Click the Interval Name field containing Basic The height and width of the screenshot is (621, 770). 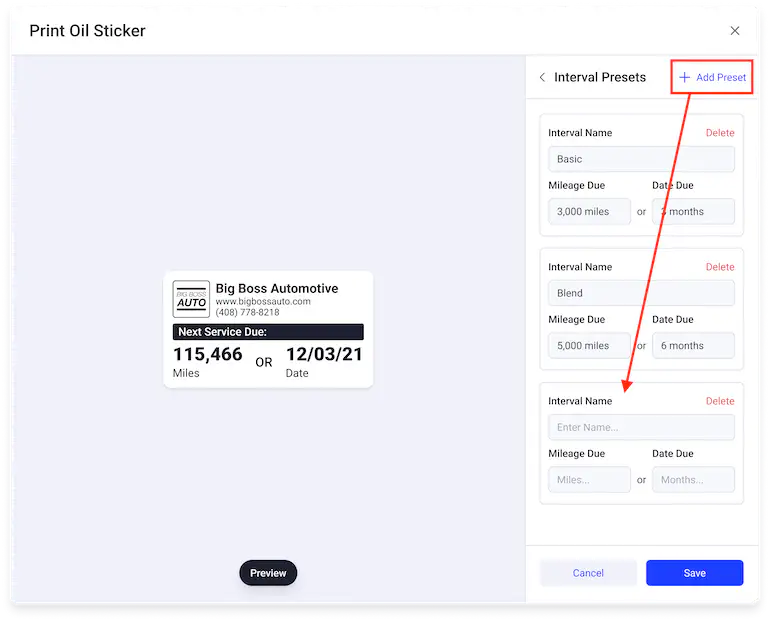click(x=641, y=159)
